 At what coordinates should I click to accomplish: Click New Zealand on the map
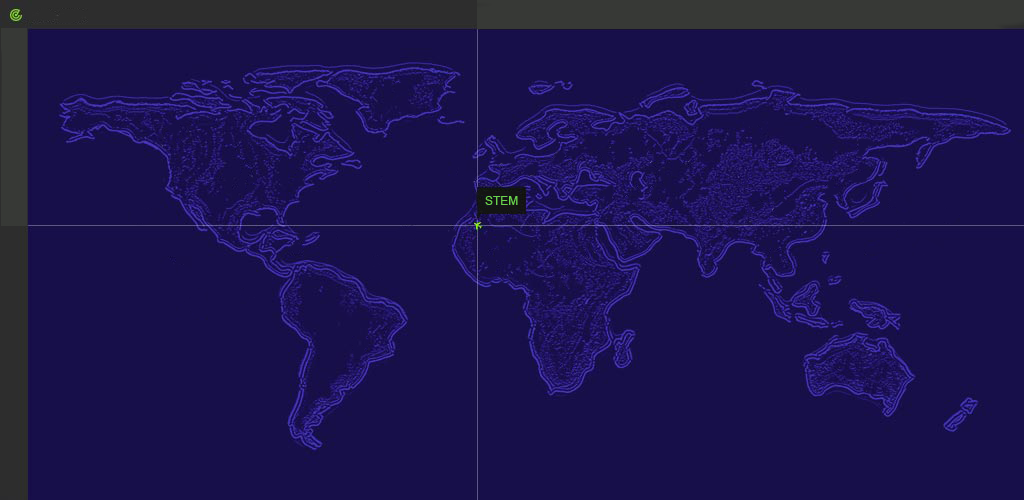click(x=962, y=413)
